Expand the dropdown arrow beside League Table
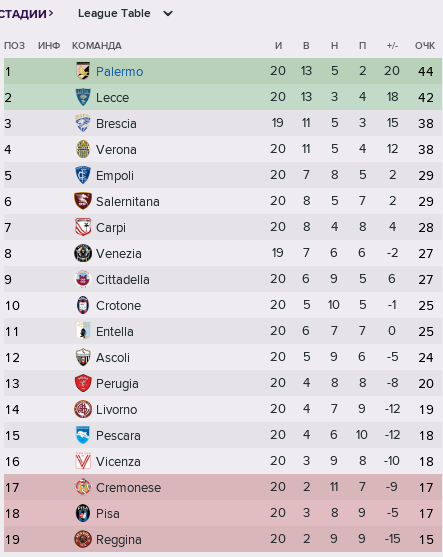Image resolution: width=443 pixels, height=557 pixels. [168, 14]
